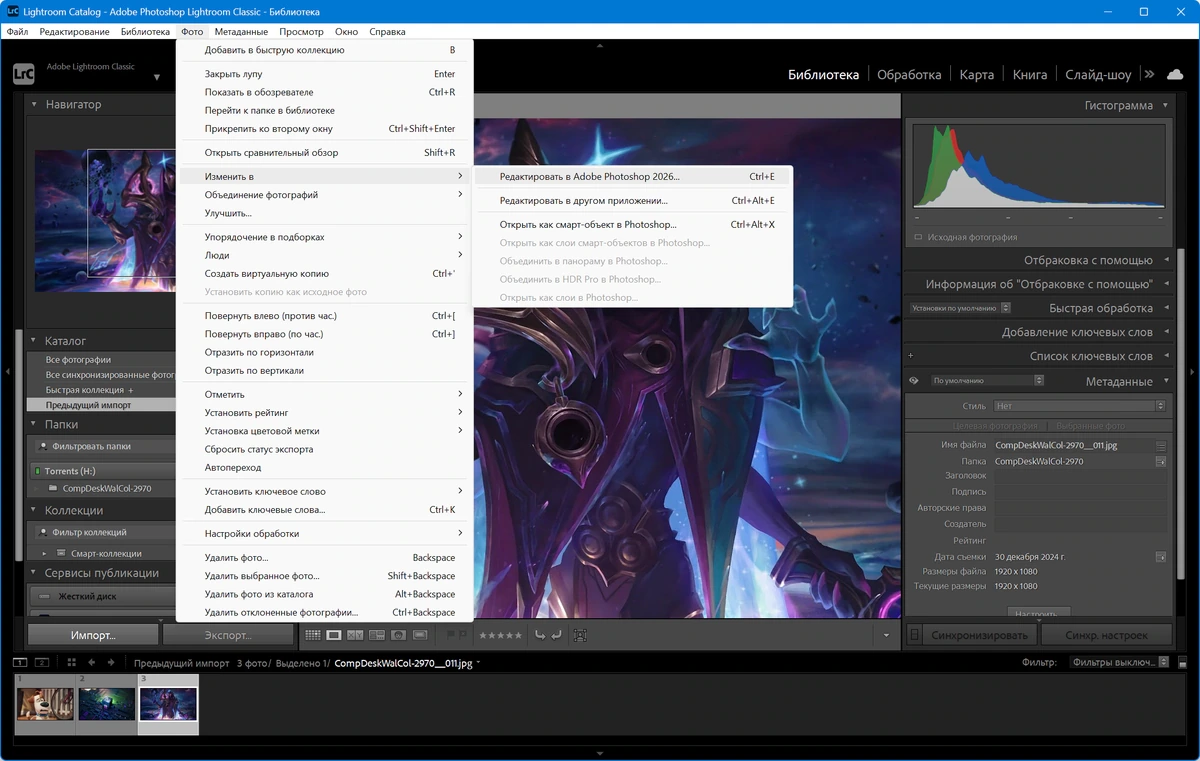The image size is (1200, 761).
Task: Toggle the frame overlay icon at toolbar's right end
Action: [580, 635]
